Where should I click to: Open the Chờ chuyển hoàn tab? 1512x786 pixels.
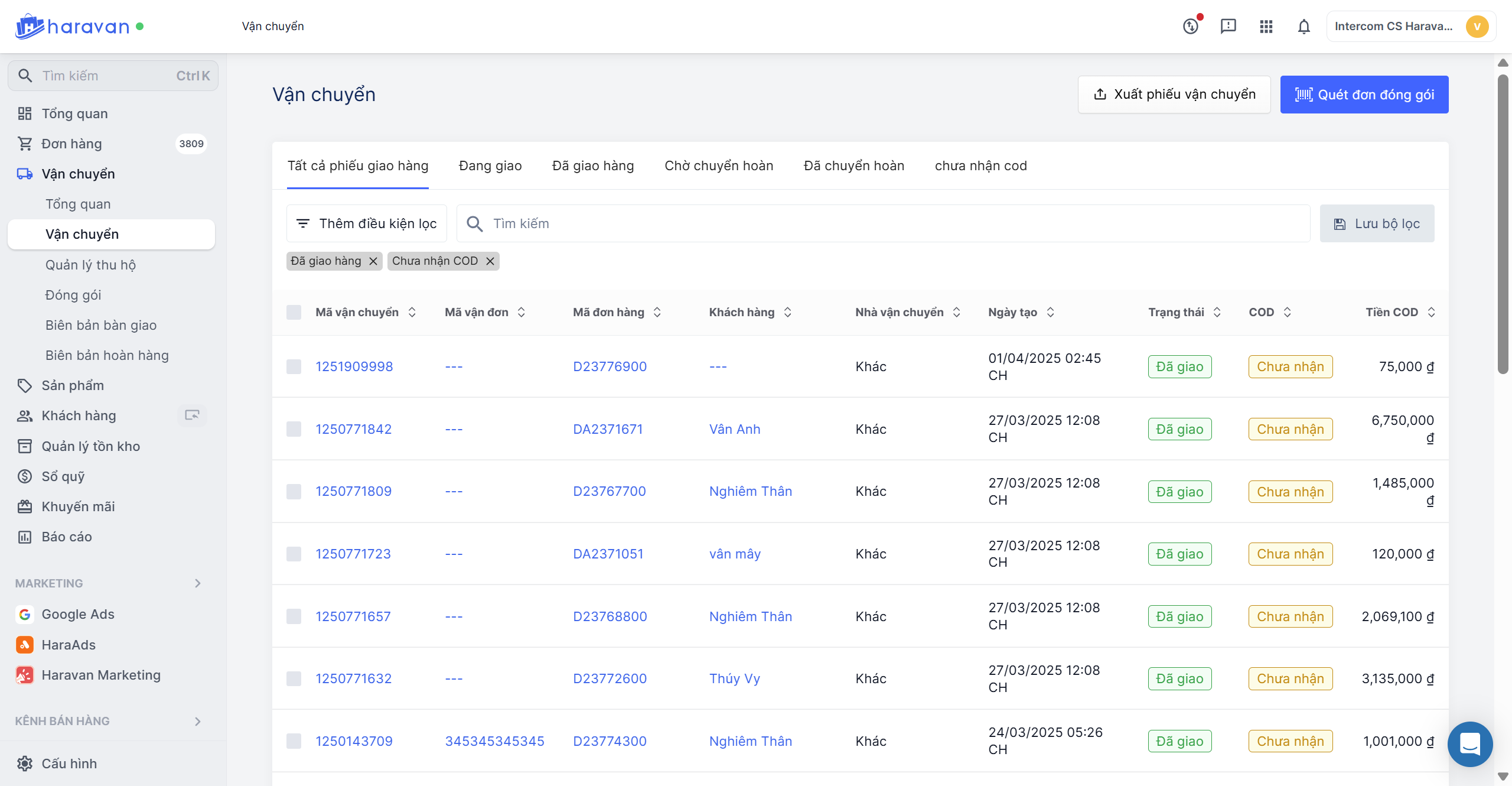coord(718,166)
